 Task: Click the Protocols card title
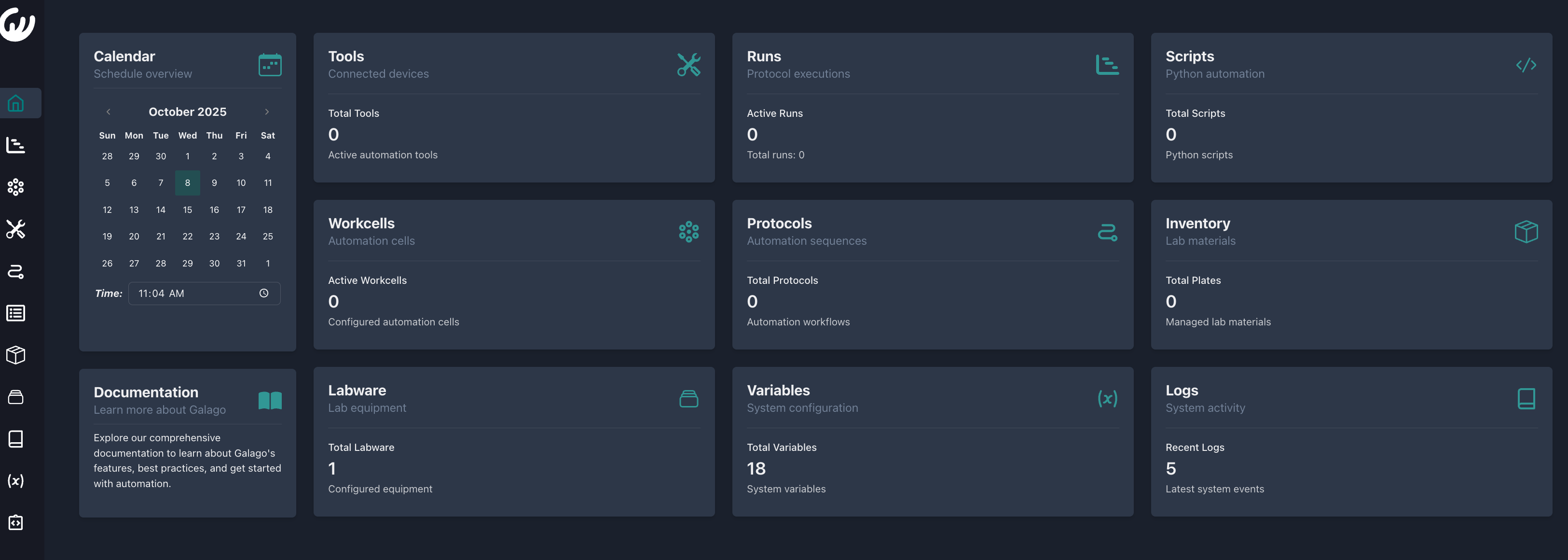(x=779, y=223)
